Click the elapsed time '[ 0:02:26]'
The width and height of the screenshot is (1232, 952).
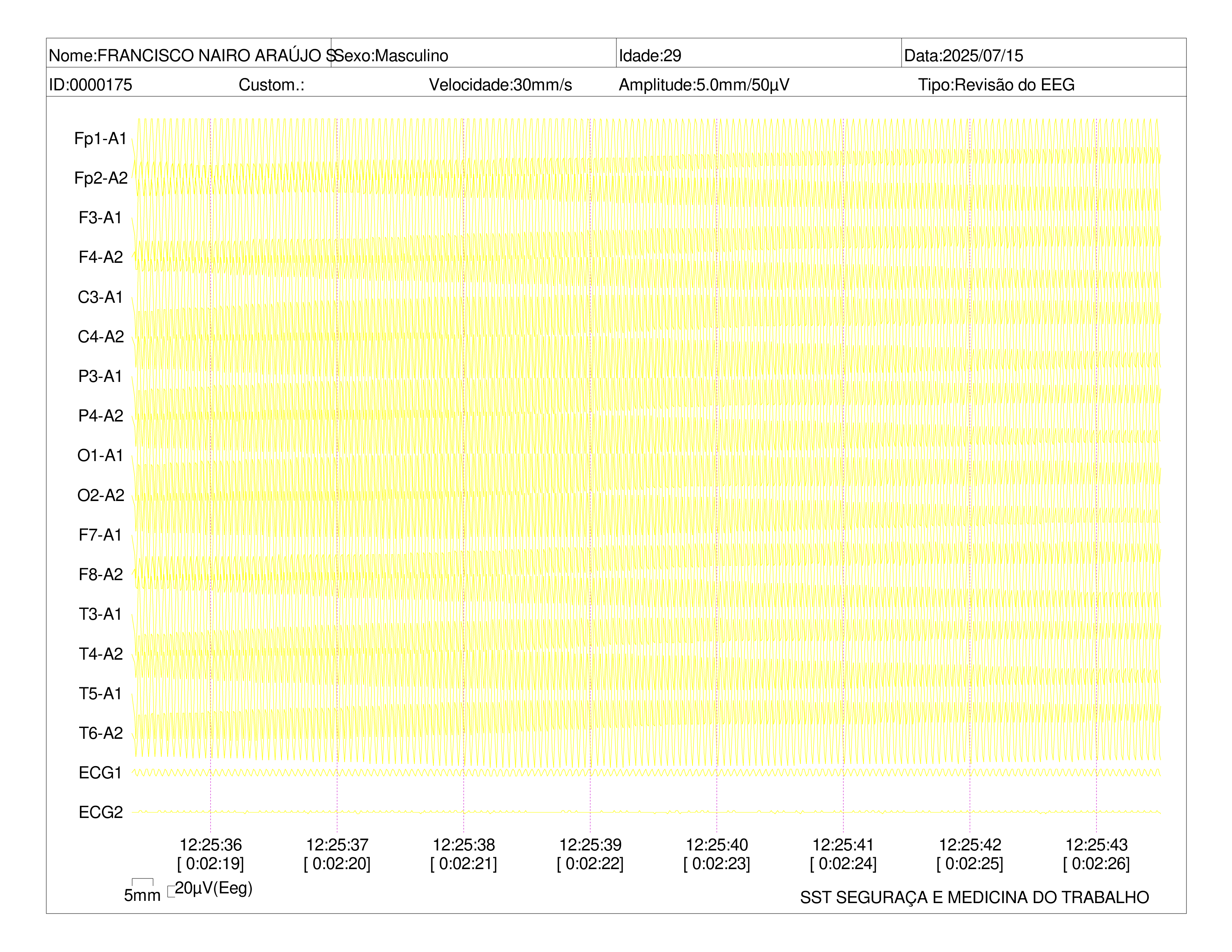click(1096, 864)
